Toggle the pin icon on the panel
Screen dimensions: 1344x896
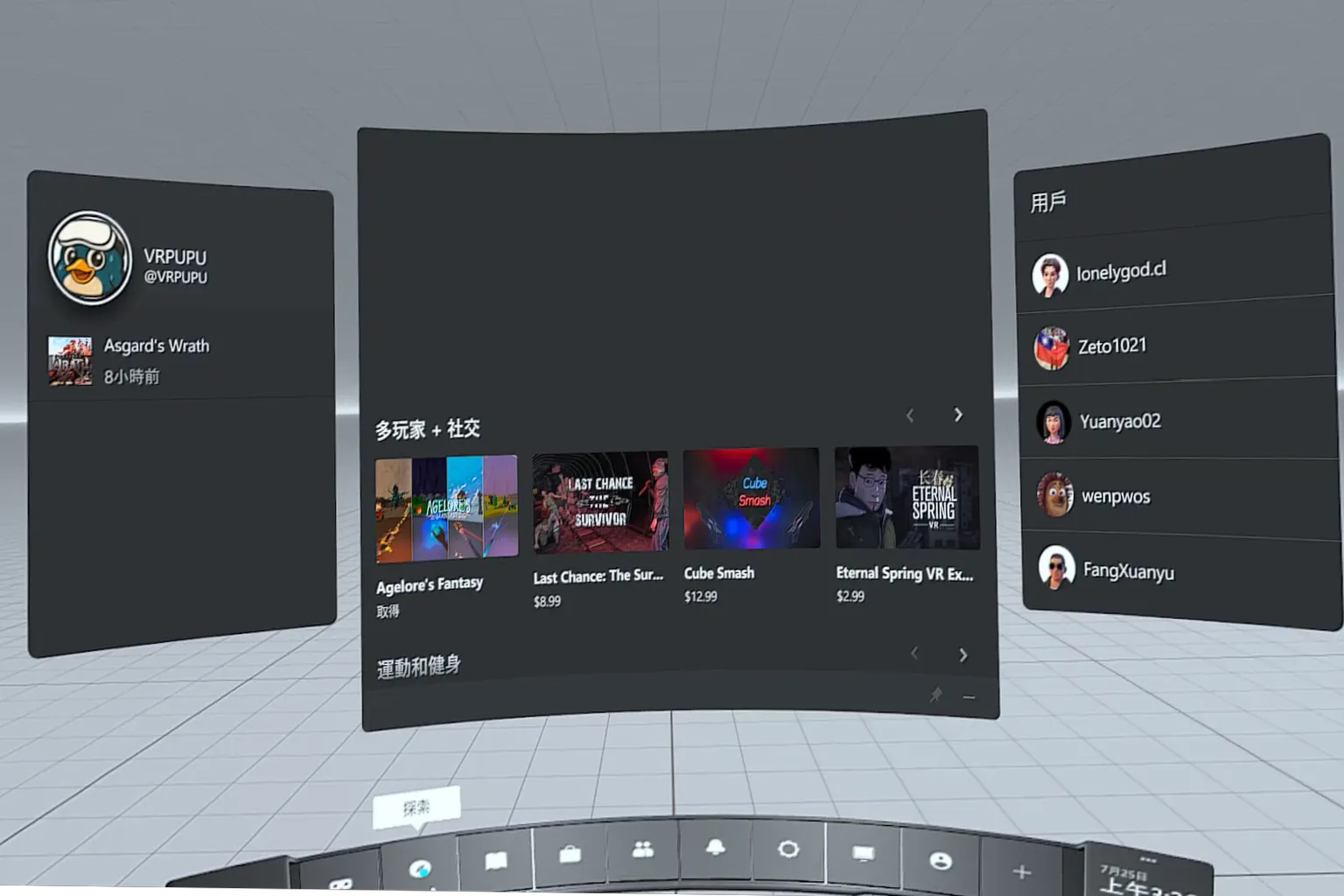click(935, 695)
